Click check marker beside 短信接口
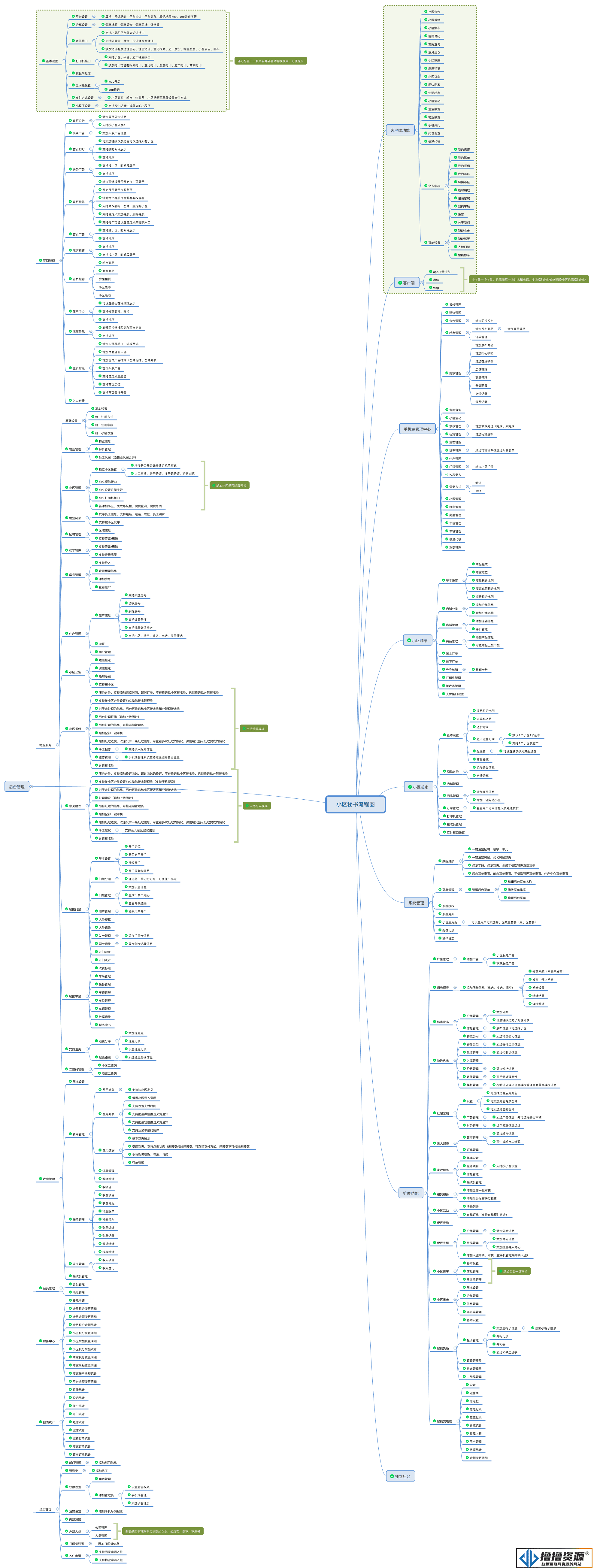 click(x=73, y=41)
